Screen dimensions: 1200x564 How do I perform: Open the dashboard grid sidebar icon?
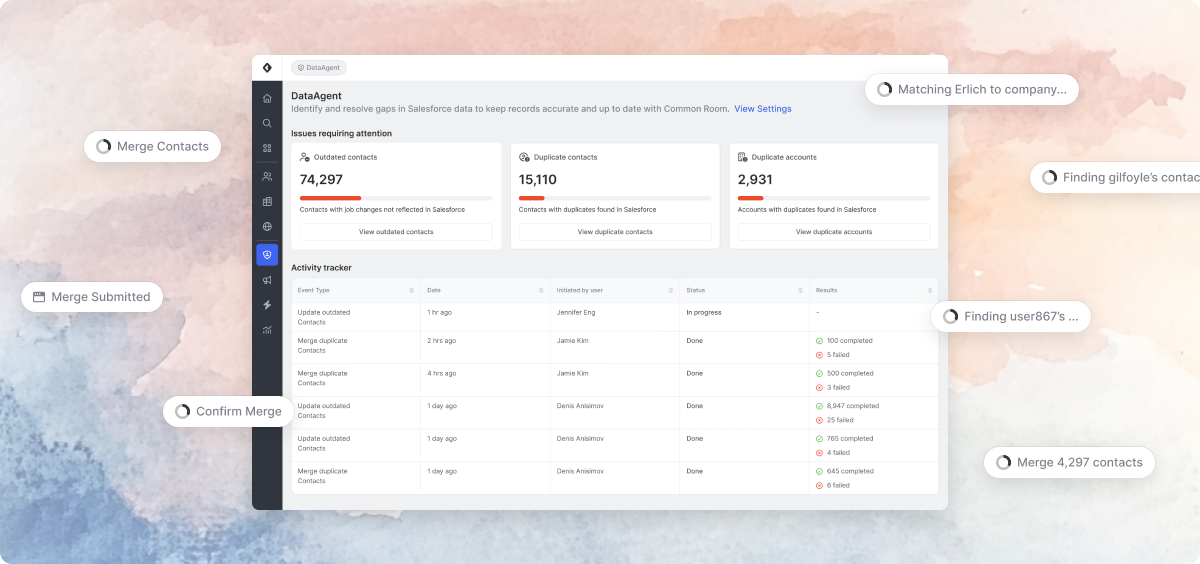[x=267, y=148]
